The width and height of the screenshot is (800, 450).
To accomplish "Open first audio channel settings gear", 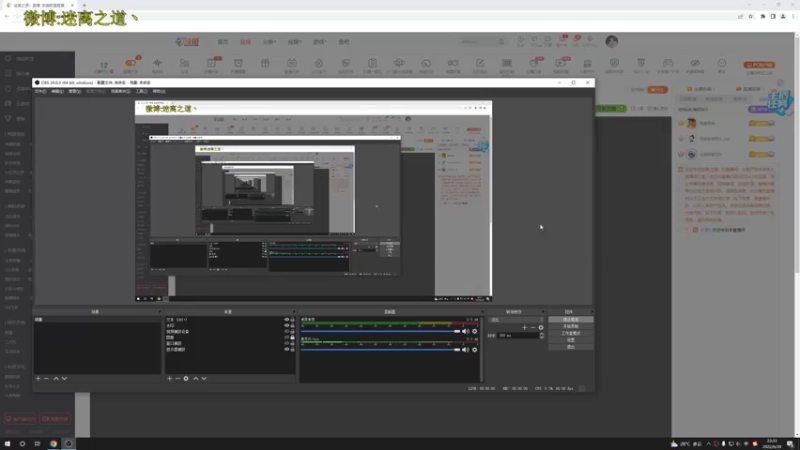I will tap(474, 331).
